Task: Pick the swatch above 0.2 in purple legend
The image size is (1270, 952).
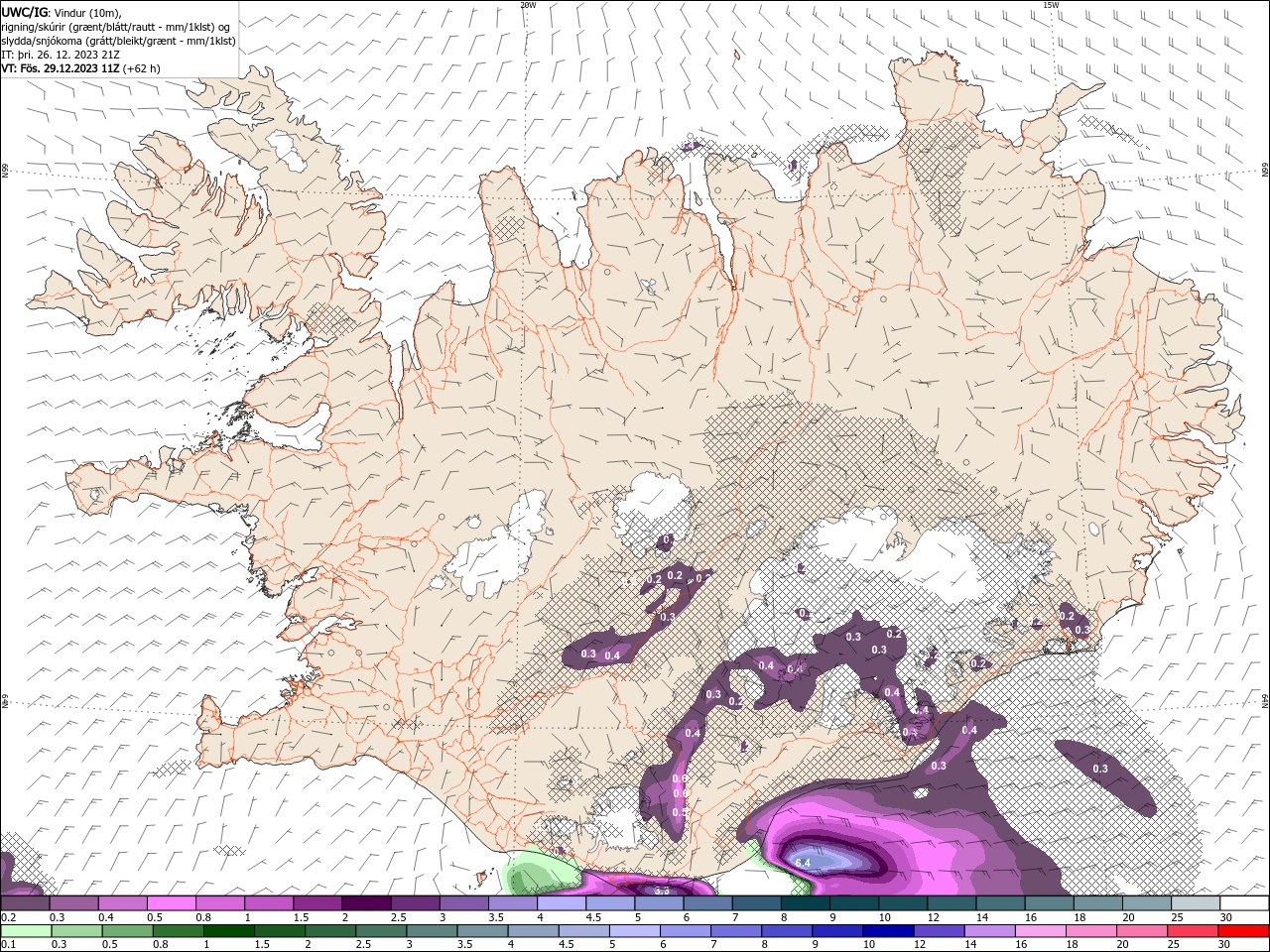Action: pos(25,903)
